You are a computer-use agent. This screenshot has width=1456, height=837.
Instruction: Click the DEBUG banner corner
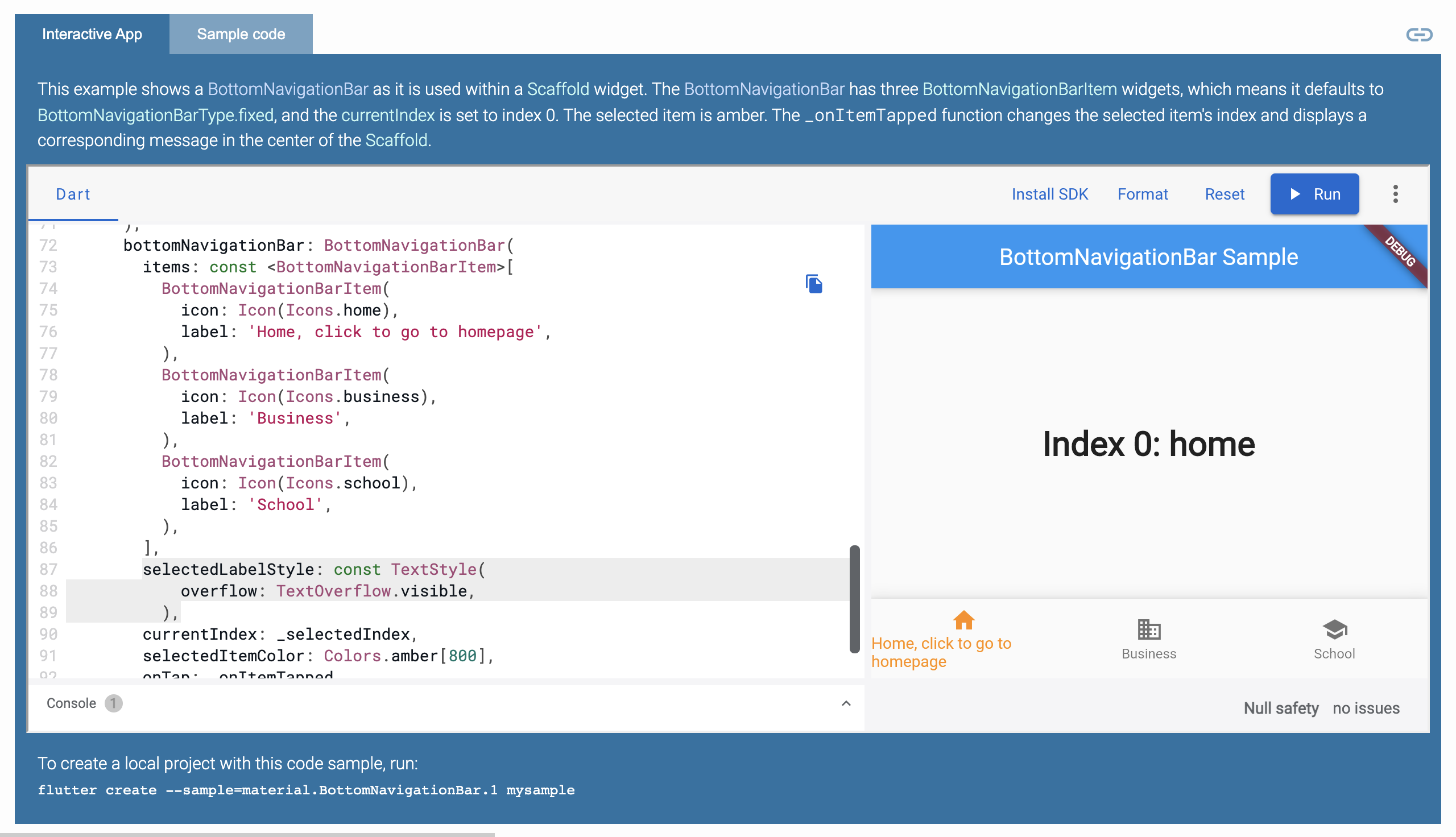click(1400, 252)
